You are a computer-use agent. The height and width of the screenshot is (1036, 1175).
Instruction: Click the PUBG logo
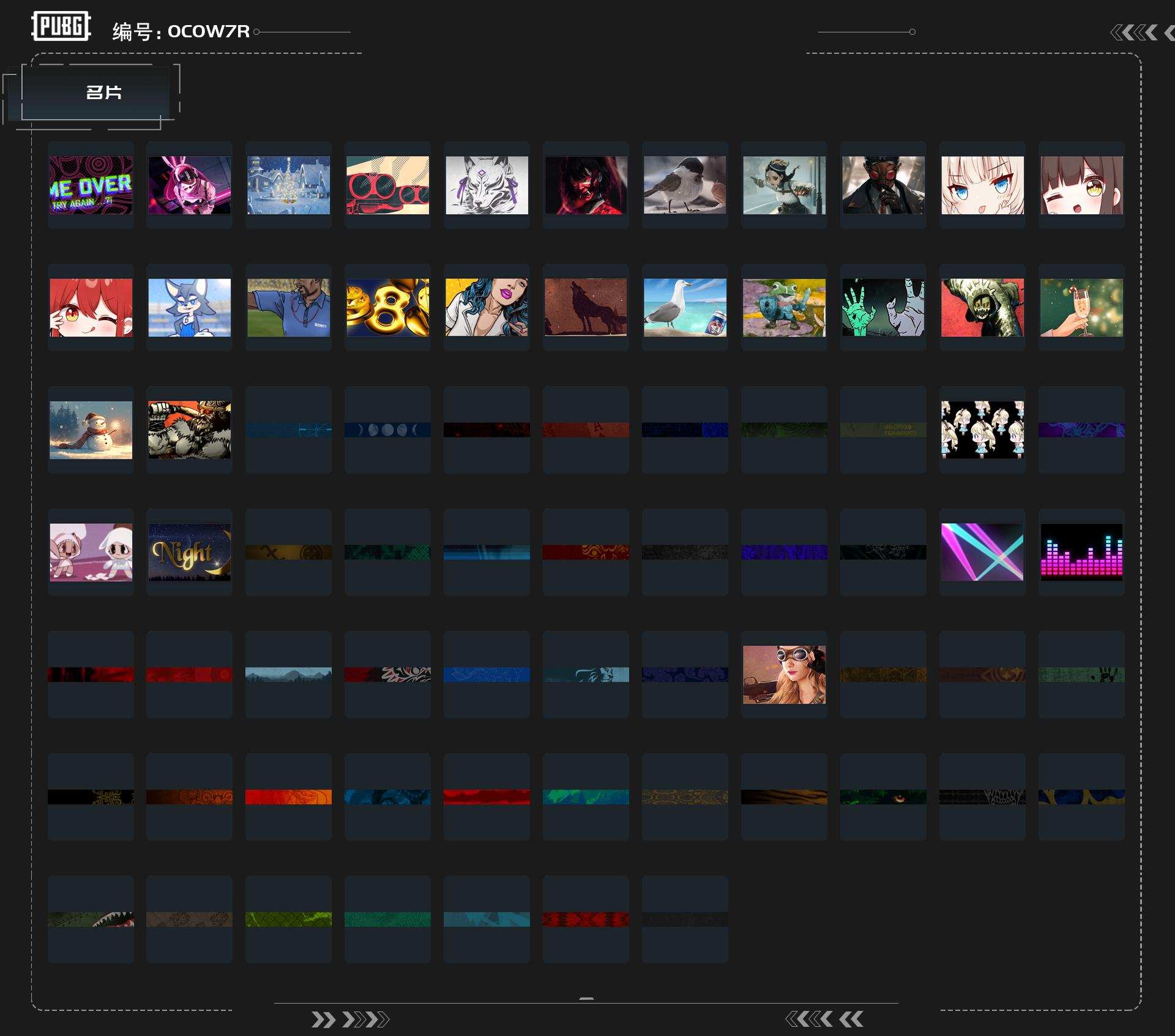(61, 26)
